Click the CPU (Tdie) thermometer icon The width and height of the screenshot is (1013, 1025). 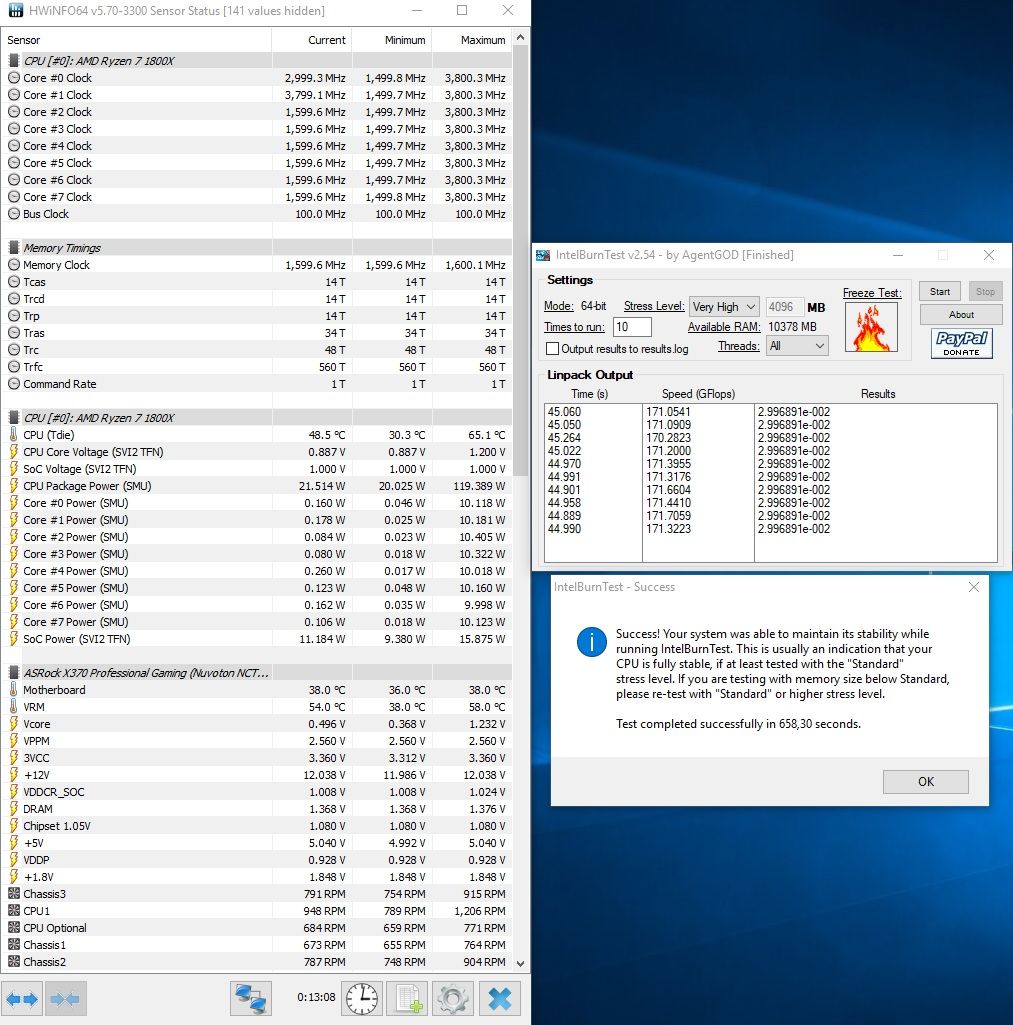coord(14,435)
